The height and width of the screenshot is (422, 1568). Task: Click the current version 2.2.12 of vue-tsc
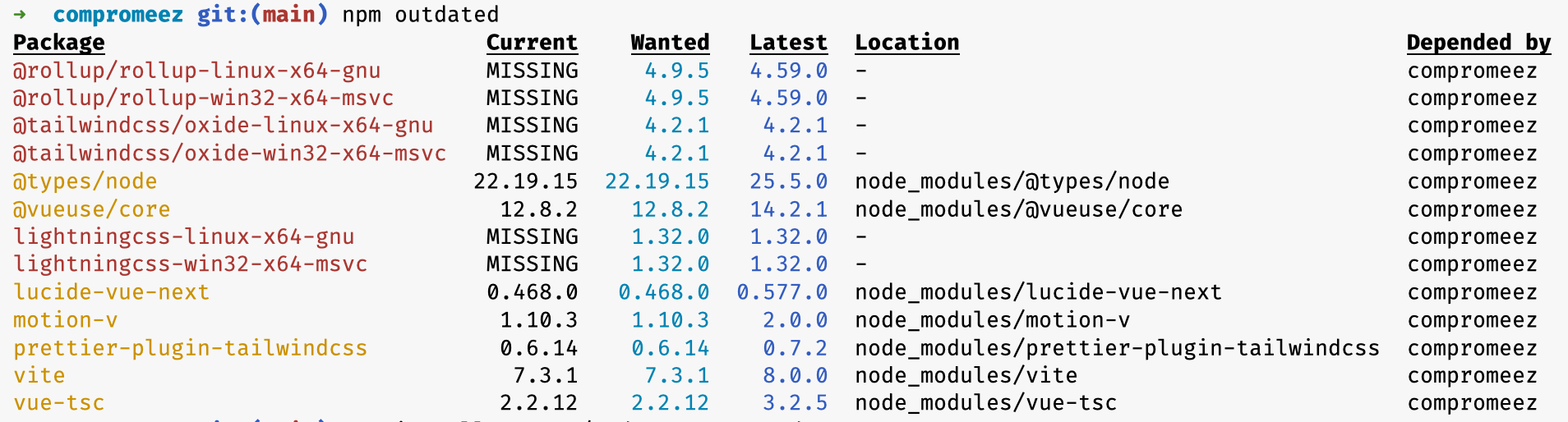pyautogui.click(x=538, y=403)
